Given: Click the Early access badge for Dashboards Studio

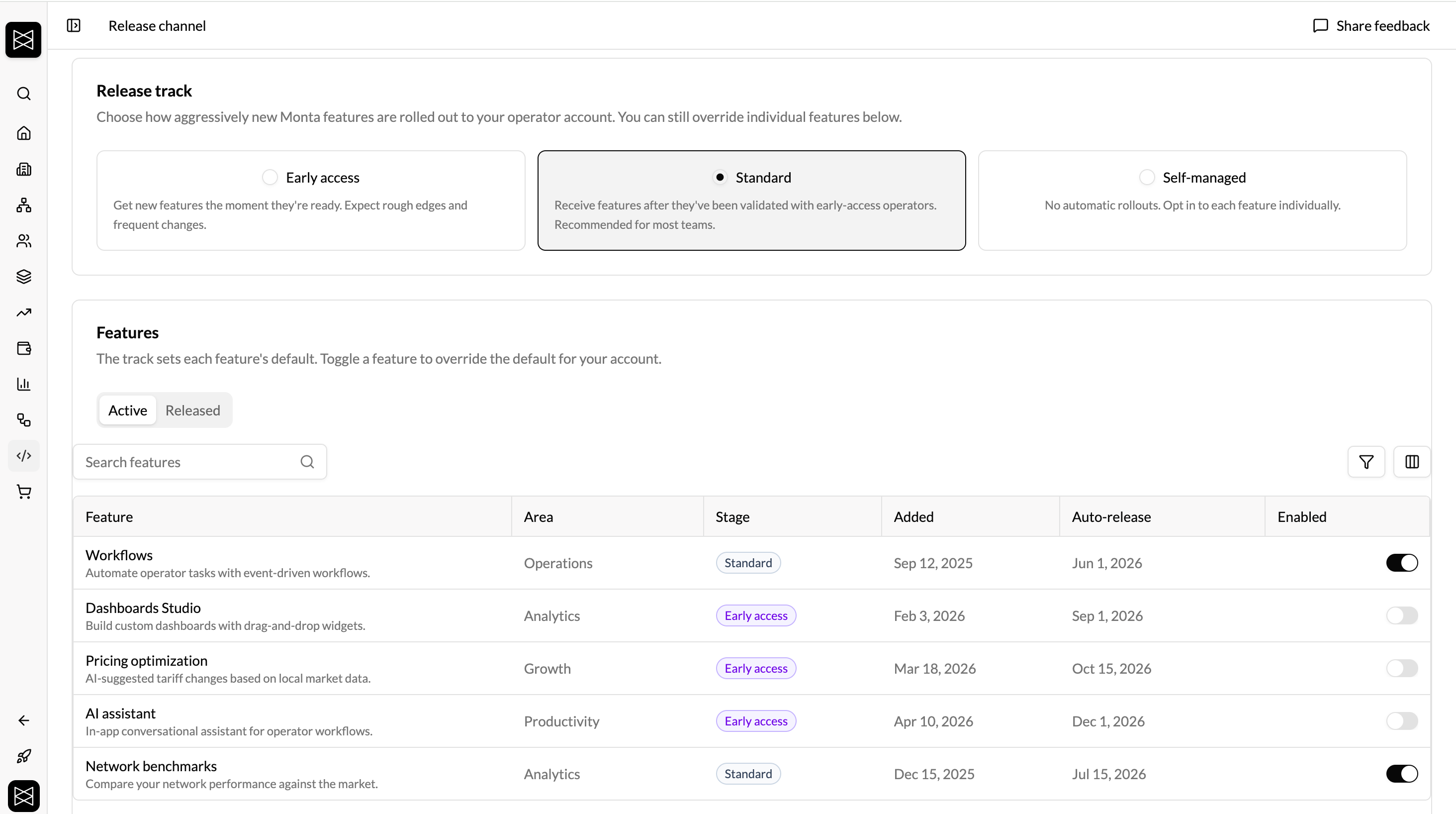Looking at the screenshot, I should point(756,615).
